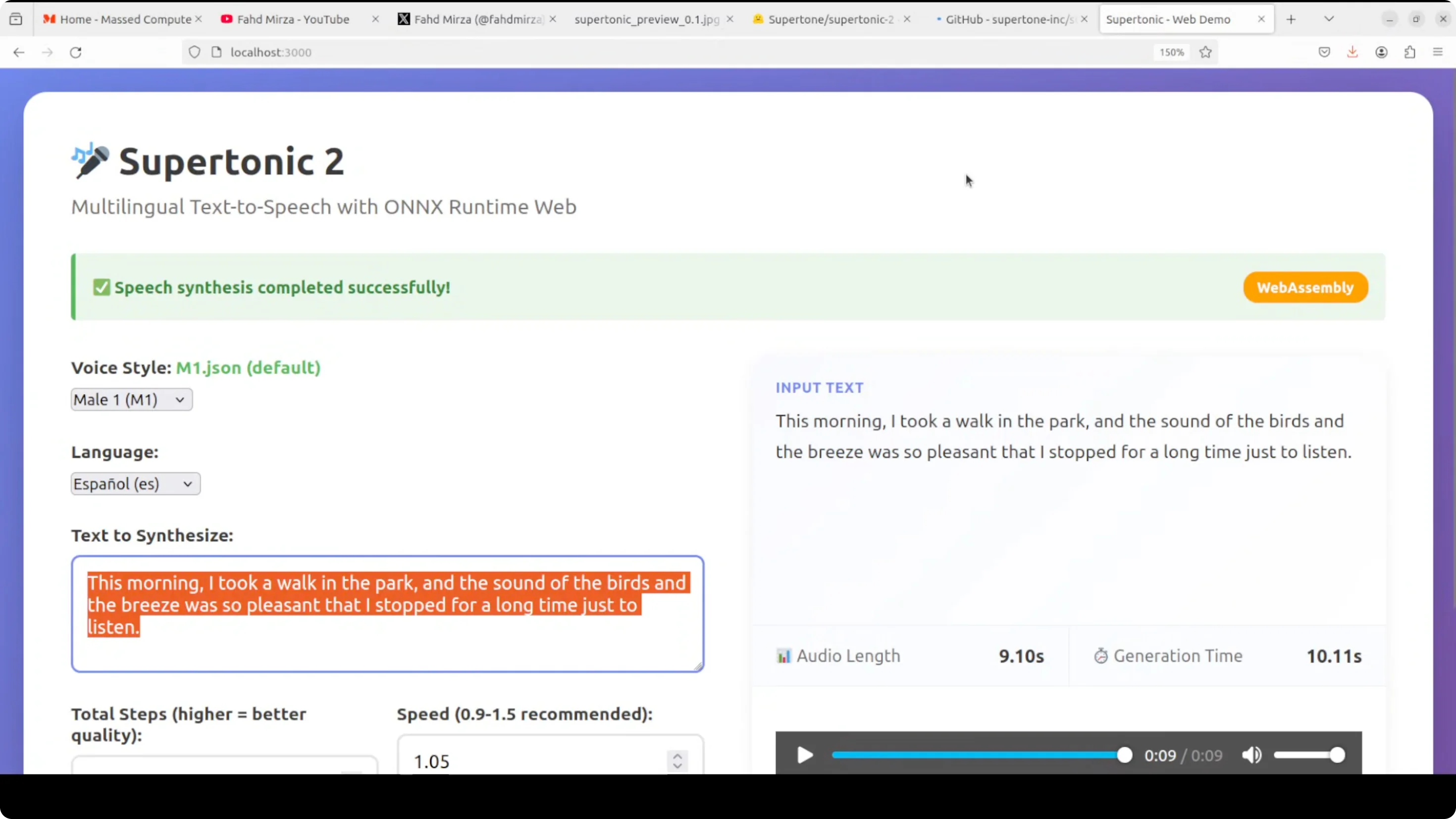Open a new browser tab
The width and height of the screenshot is (1456, 819).
click(x=1291, y=19)
